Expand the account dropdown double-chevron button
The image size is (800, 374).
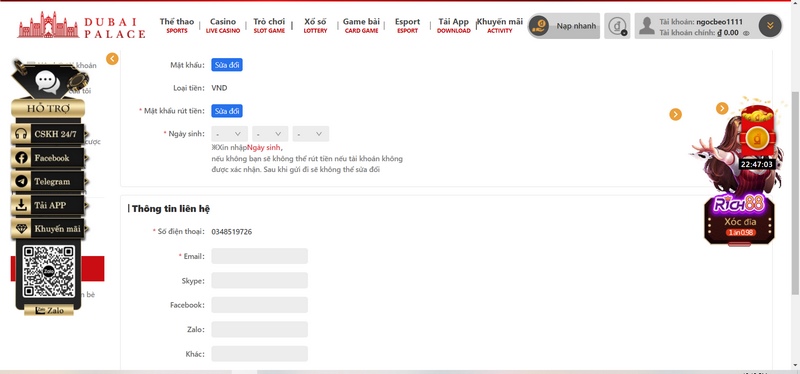[x=770, y=26]
